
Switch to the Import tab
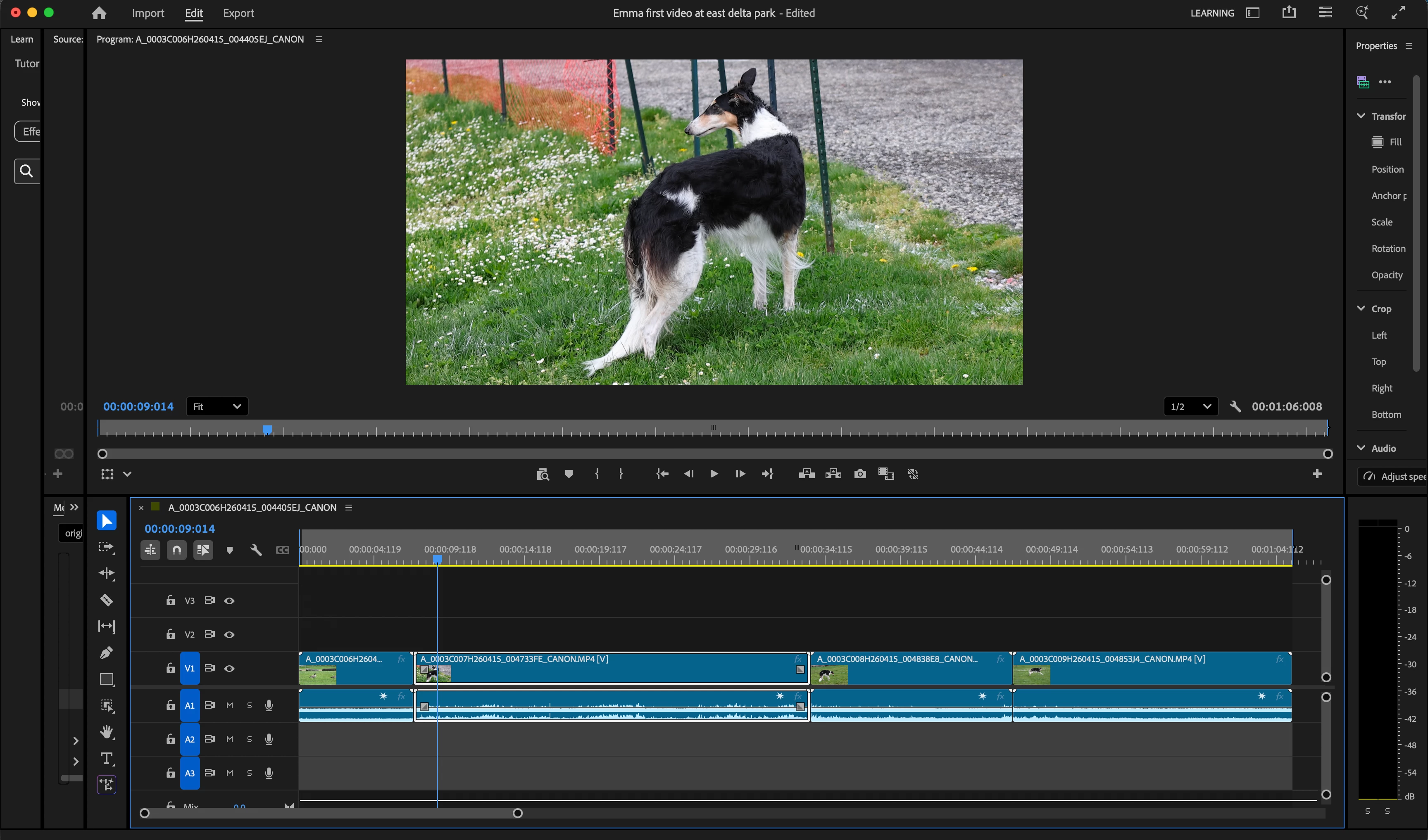(148, 13)
